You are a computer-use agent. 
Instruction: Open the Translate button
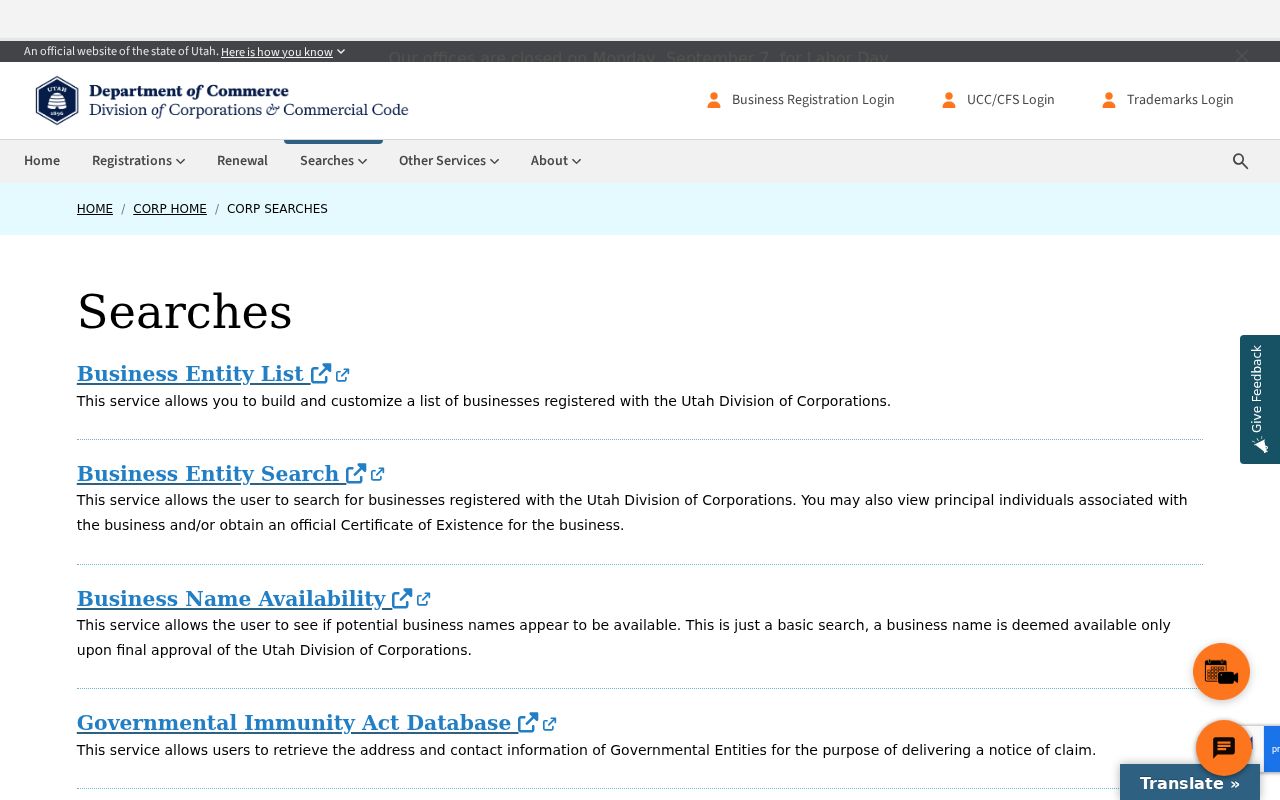[x=1190, y=783]
